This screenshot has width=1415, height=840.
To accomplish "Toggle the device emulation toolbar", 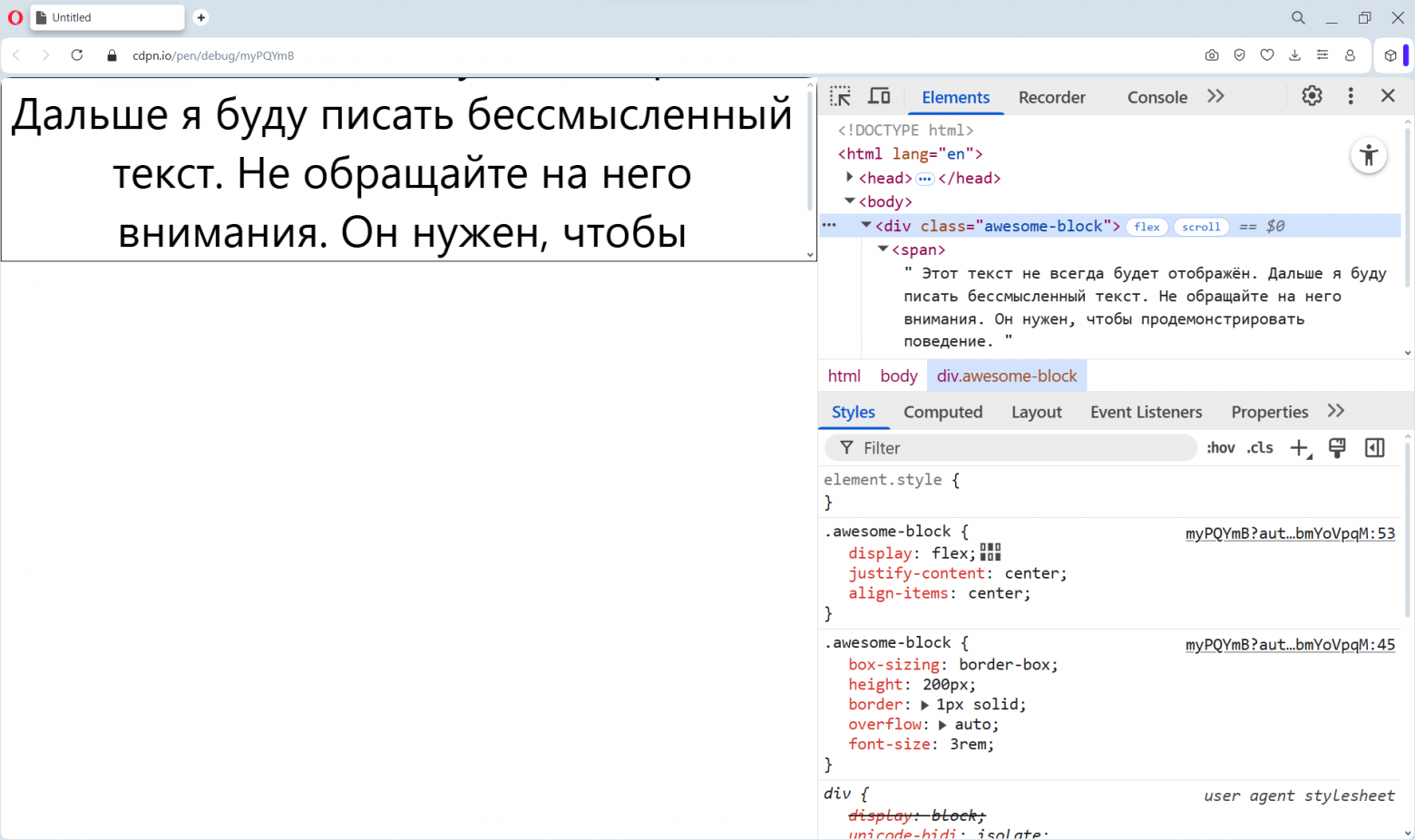I will [x=879, y=95].
